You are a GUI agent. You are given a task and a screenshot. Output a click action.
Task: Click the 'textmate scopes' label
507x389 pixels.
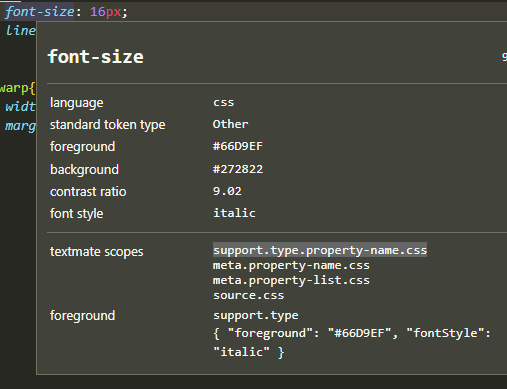point(97,252)
